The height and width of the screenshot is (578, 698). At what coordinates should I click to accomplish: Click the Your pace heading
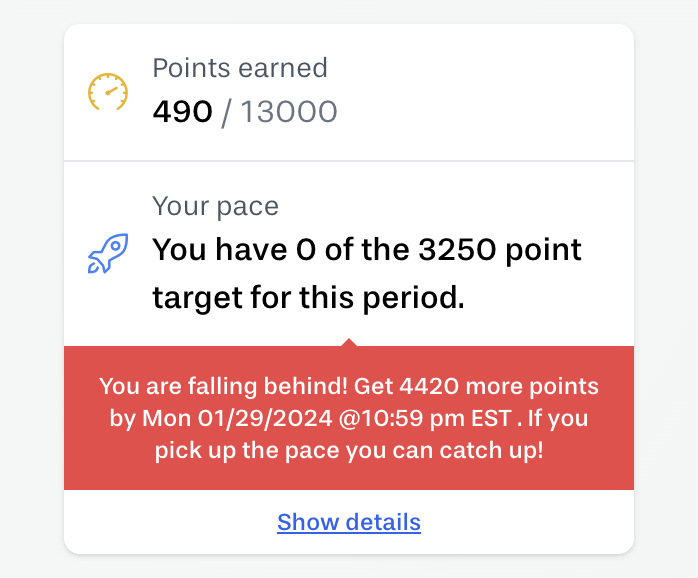215,206
